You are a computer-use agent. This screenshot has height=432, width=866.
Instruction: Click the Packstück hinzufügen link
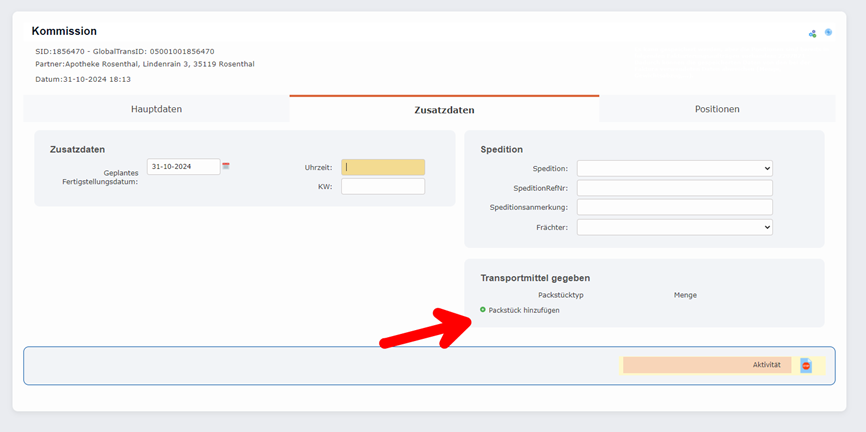point(524,310)
